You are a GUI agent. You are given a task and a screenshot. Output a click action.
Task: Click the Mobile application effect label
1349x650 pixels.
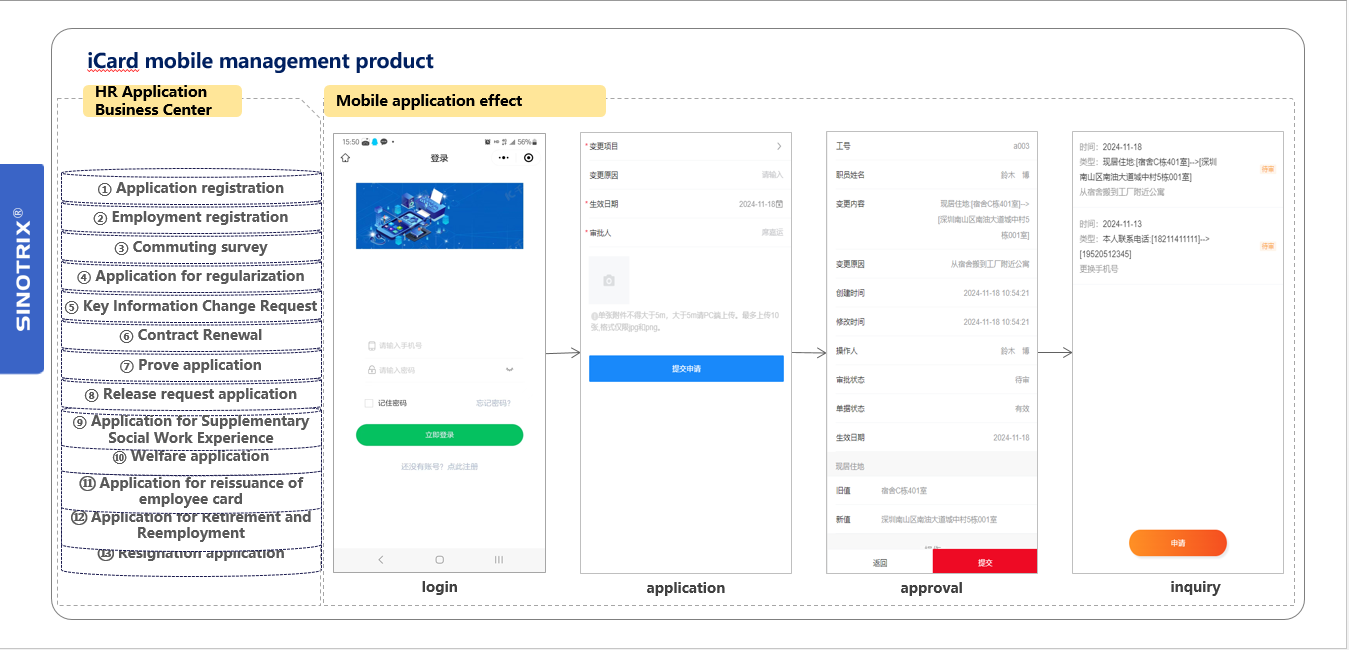(464, 101)
